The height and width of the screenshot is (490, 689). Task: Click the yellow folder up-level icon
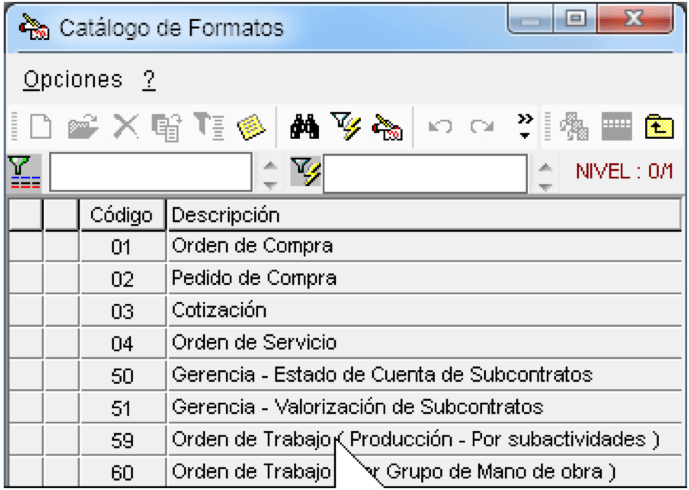659,127
